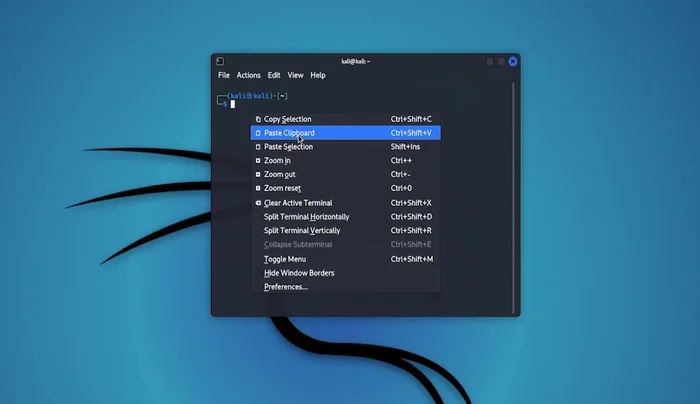Click the Ctrl+Shift+C shortcut text
Screen dimensions: 700x404
click(411, 119)
